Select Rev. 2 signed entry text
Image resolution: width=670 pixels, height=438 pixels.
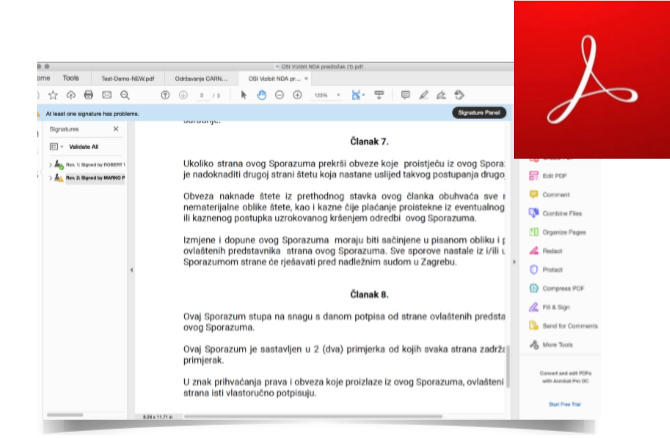coord(95,178)
